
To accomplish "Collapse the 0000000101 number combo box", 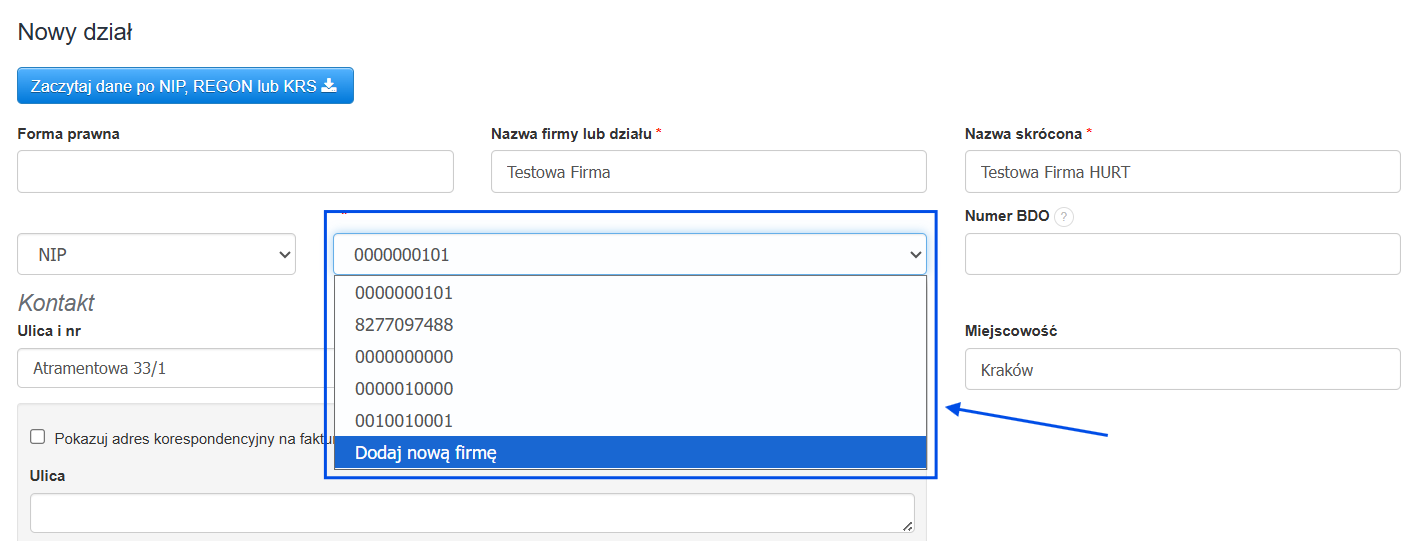I will coord(914,255).
